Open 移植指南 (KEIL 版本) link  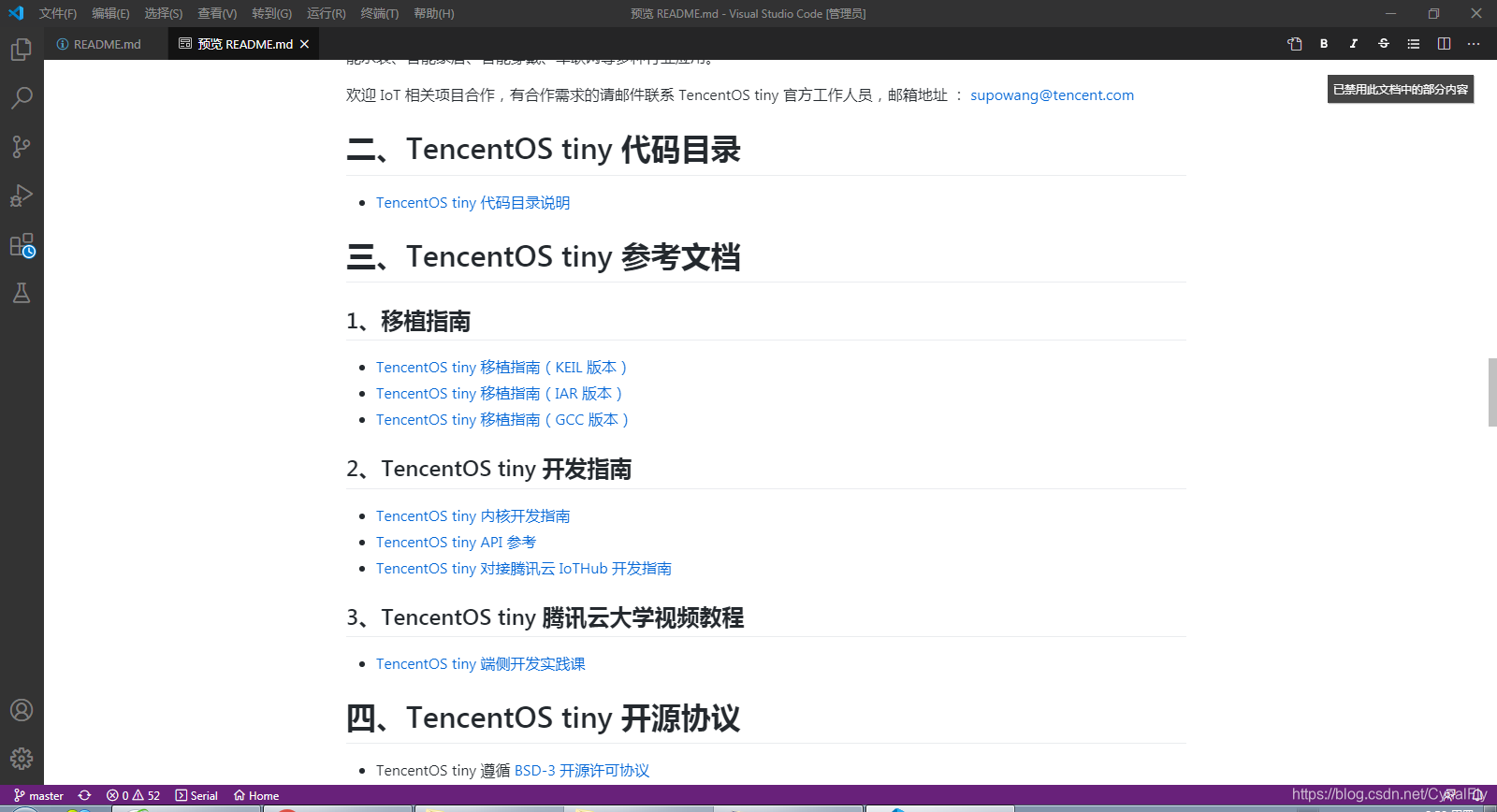[501, 368]
